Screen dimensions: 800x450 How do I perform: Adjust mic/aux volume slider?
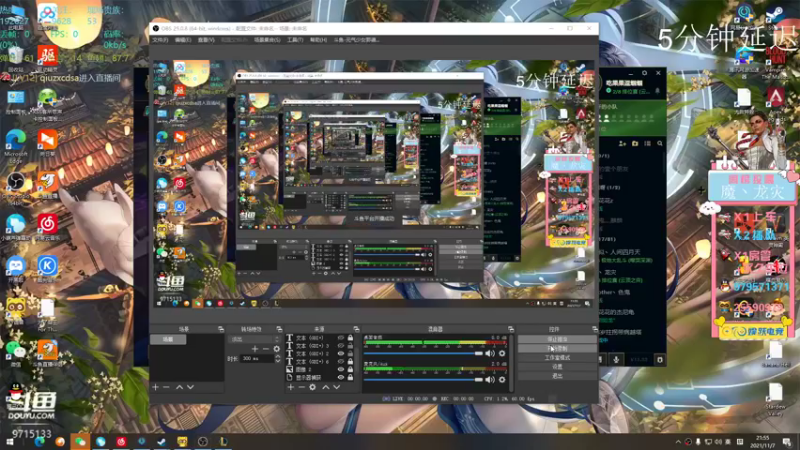pyautogui.click(x=423, y=380)
